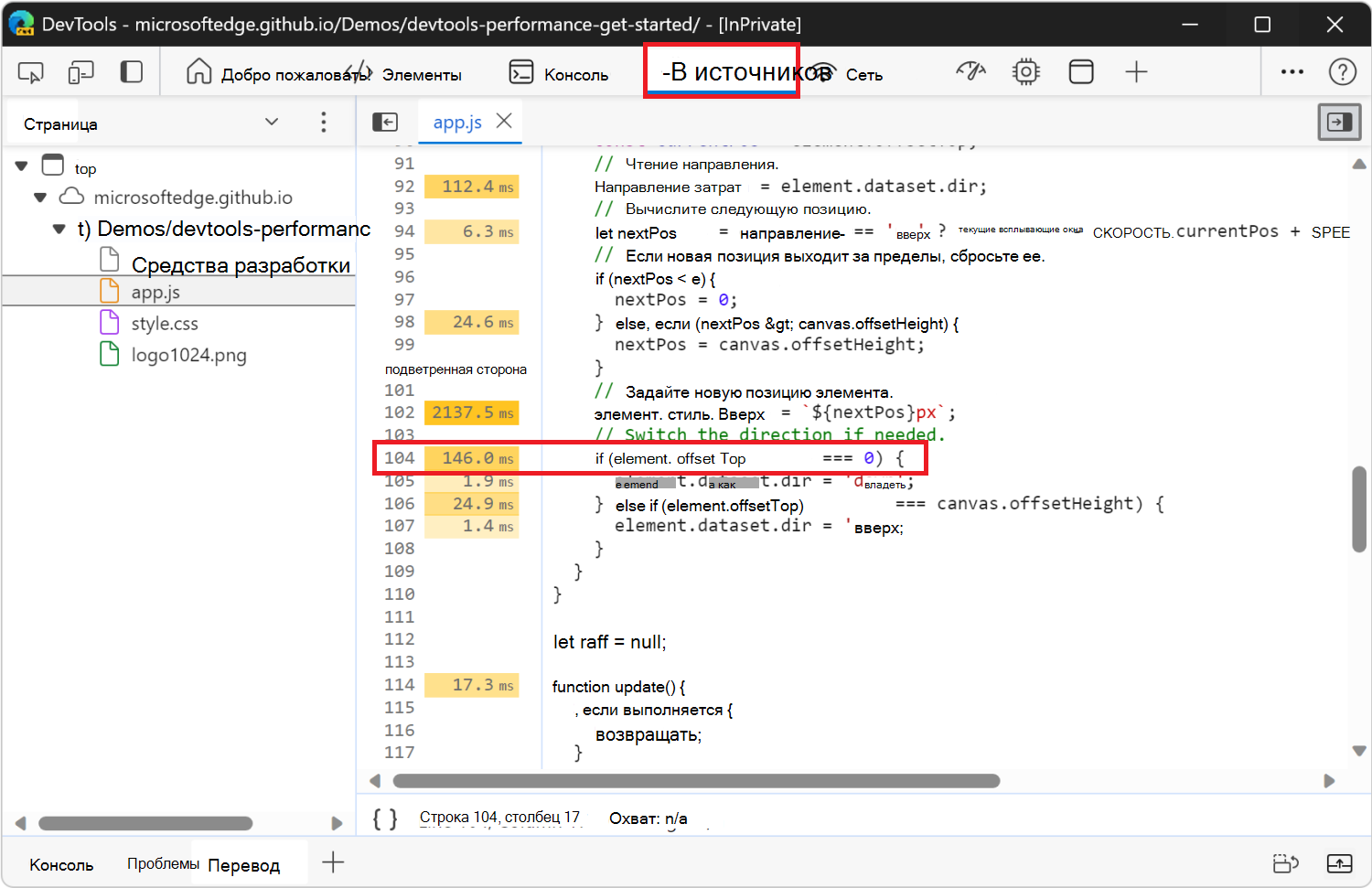
Task: Click the Охват: n/a coverage status
Action: [648, 818]
